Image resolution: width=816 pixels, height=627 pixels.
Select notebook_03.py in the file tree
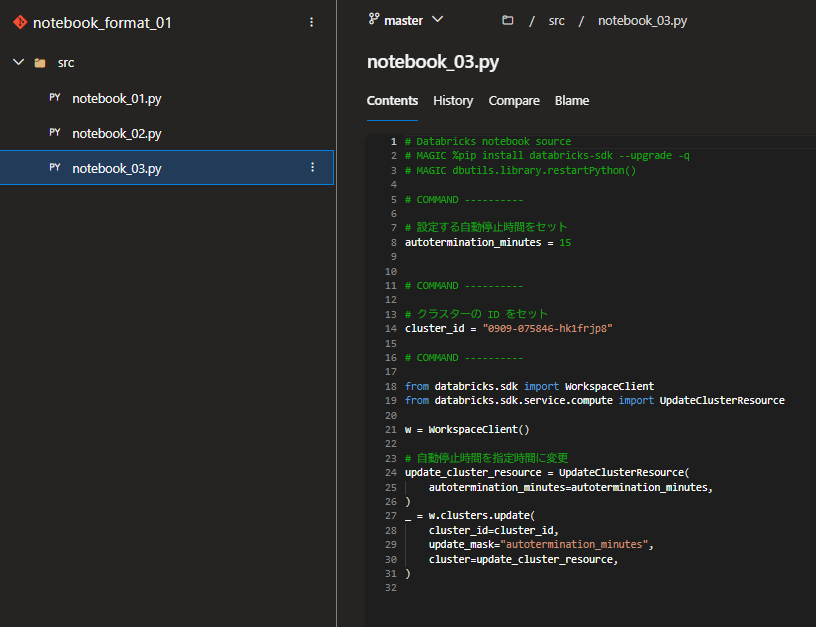(117, 169)
